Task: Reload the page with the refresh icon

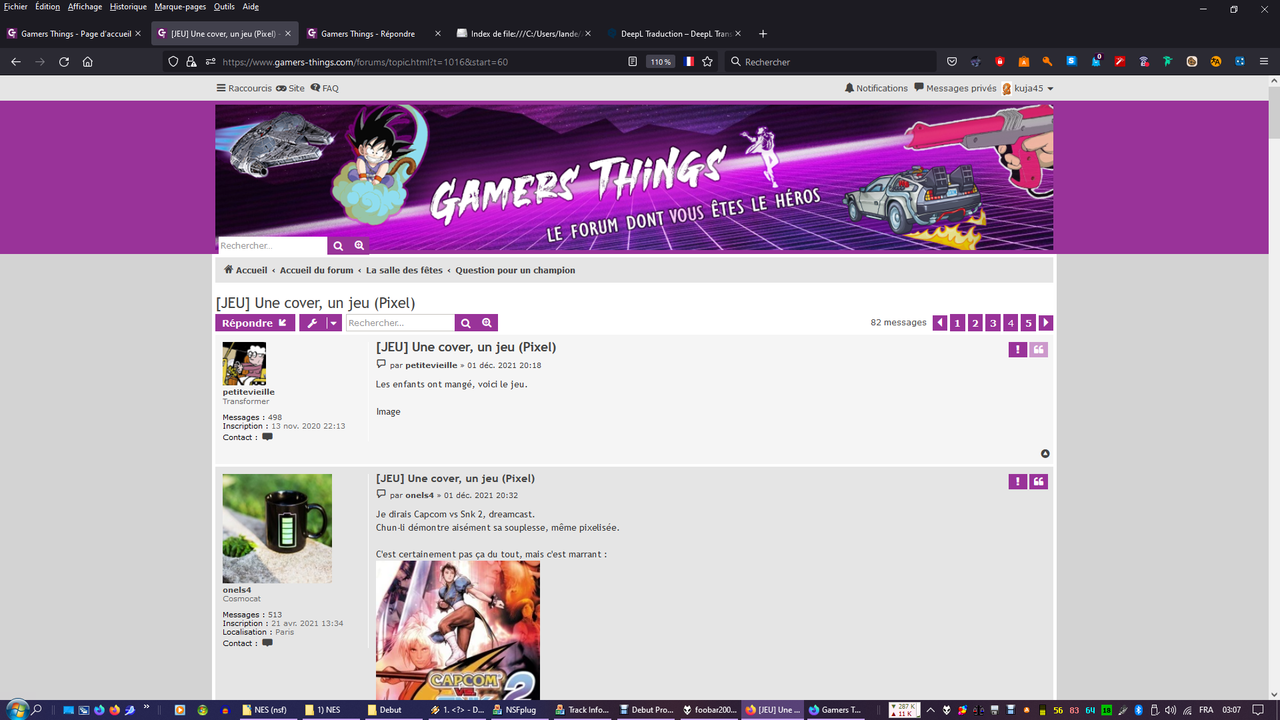Action: 64,61
